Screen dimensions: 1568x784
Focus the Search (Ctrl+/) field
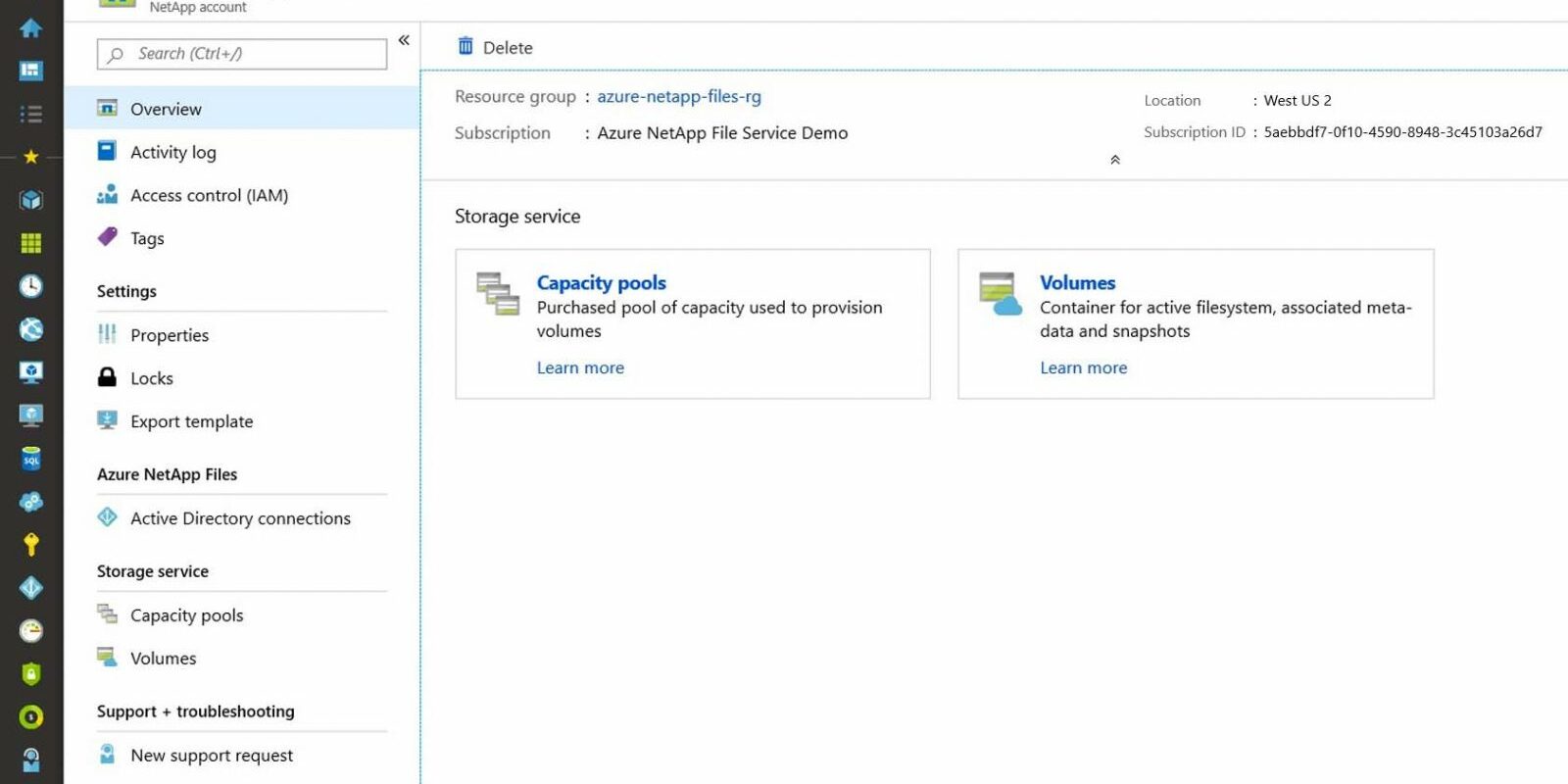pos(242,54)
